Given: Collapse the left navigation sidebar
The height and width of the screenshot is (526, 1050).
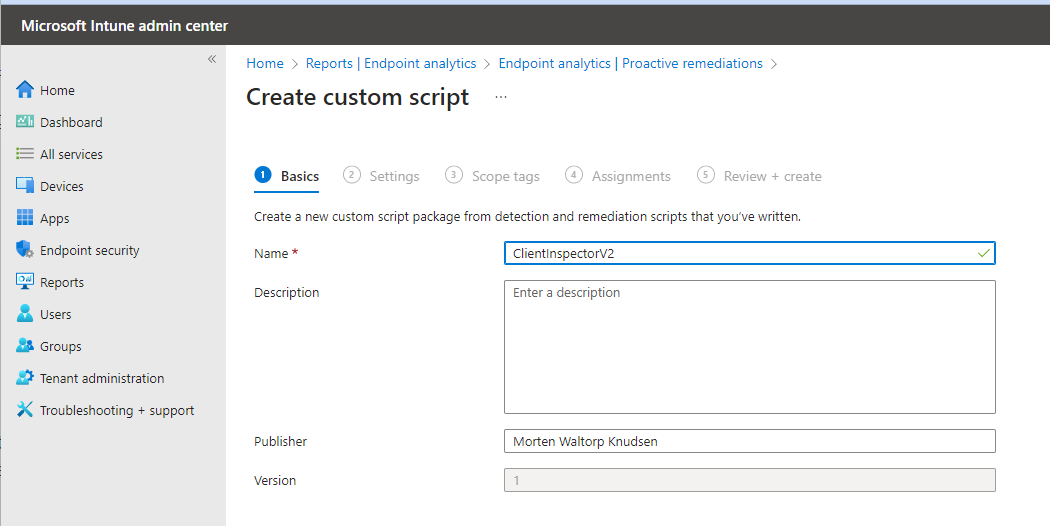Looking at the screenshot, I should click(212, 60).
